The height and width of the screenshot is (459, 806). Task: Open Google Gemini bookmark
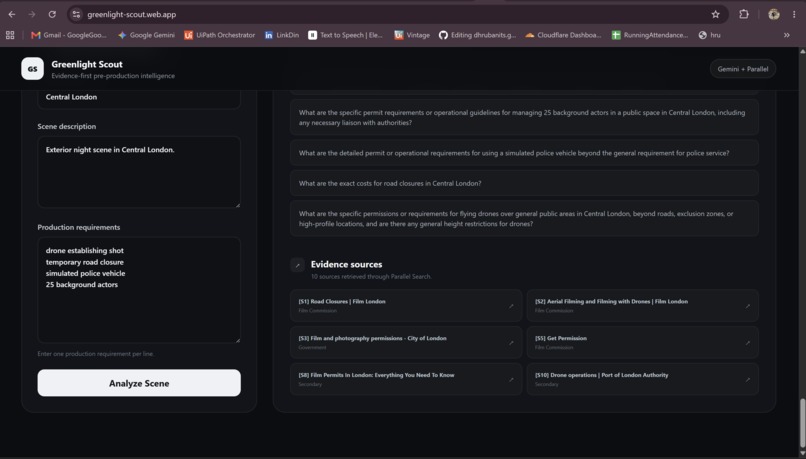pos(146,35)
